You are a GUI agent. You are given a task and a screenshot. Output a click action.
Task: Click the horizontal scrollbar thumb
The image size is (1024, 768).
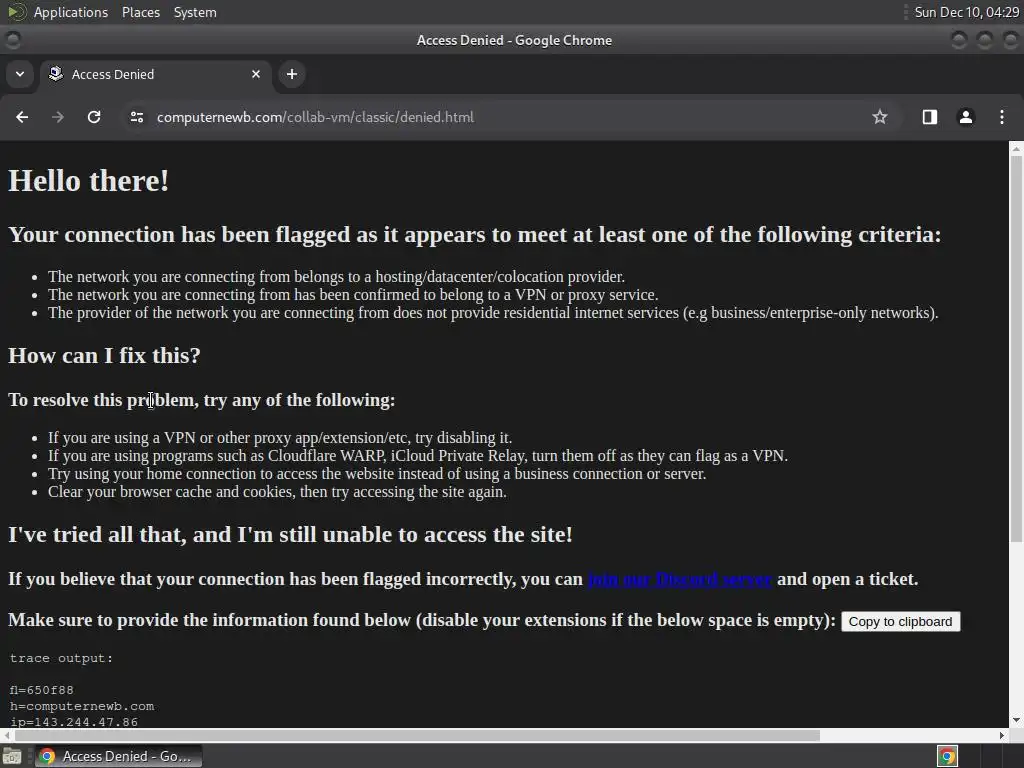tap(417, 735)
